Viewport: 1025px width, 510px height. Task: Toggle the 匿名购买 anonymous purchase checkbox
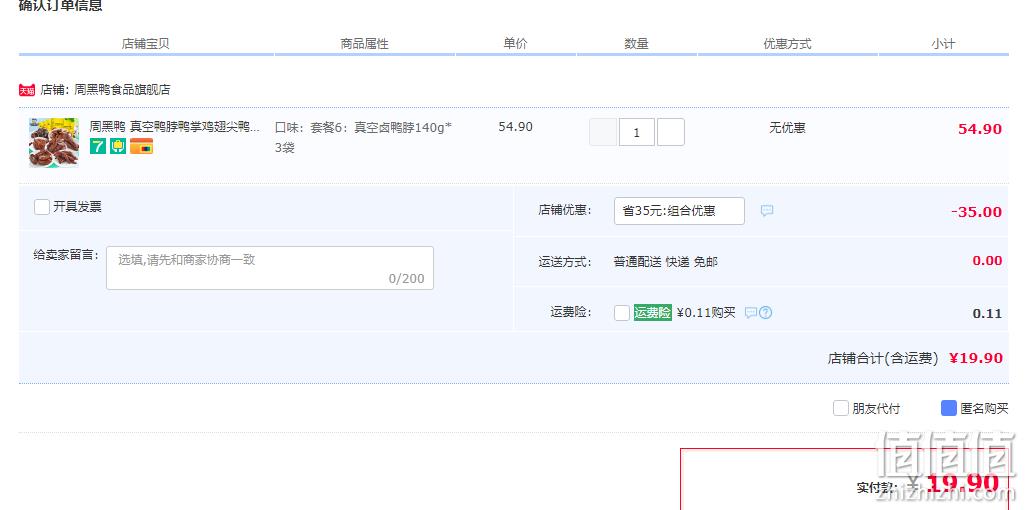pyautogui.click(x=949, y=409)
